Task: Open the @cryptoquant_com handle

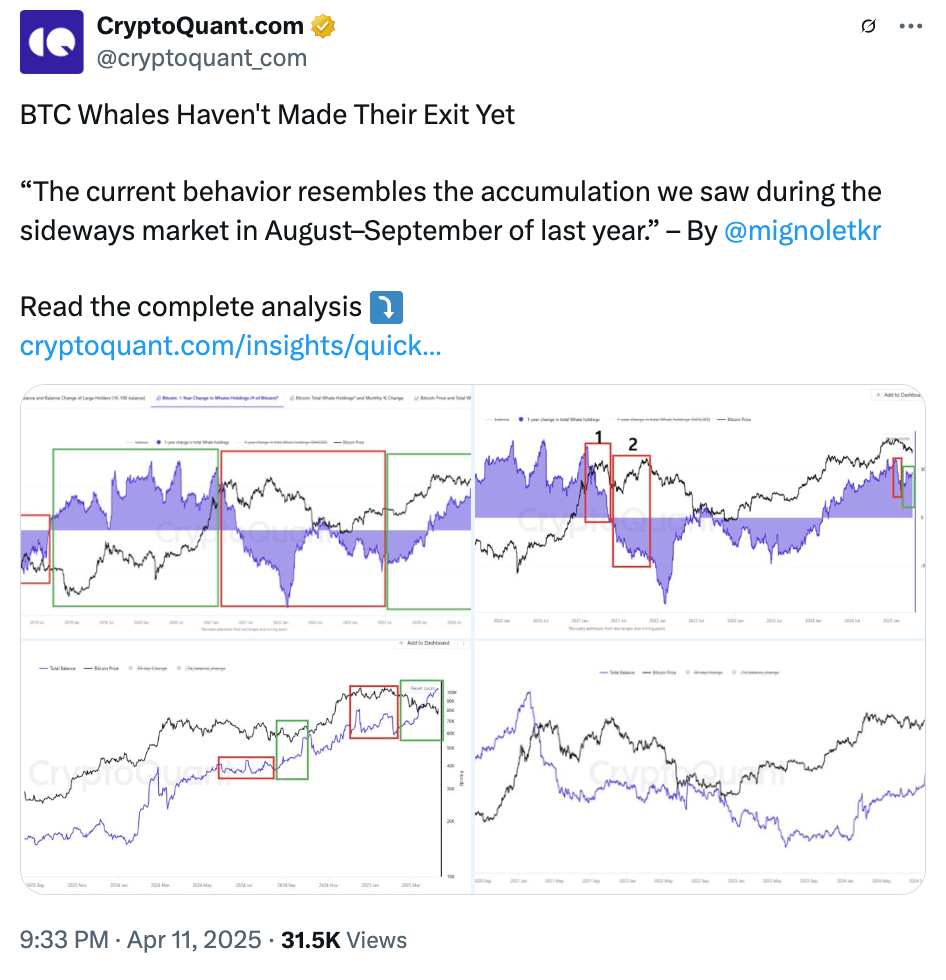Action: (x=201, y=58)
